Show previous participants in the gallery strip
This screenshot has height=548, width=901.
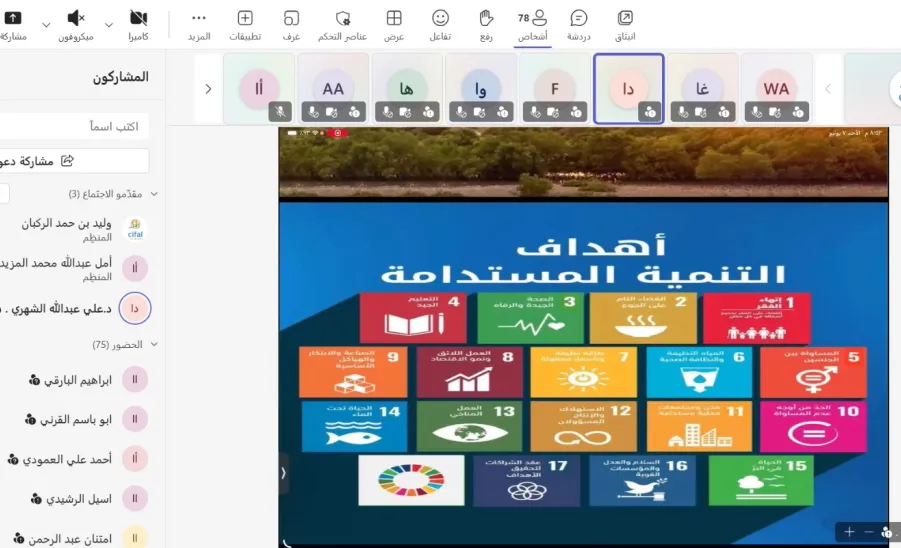coord(828,89)
